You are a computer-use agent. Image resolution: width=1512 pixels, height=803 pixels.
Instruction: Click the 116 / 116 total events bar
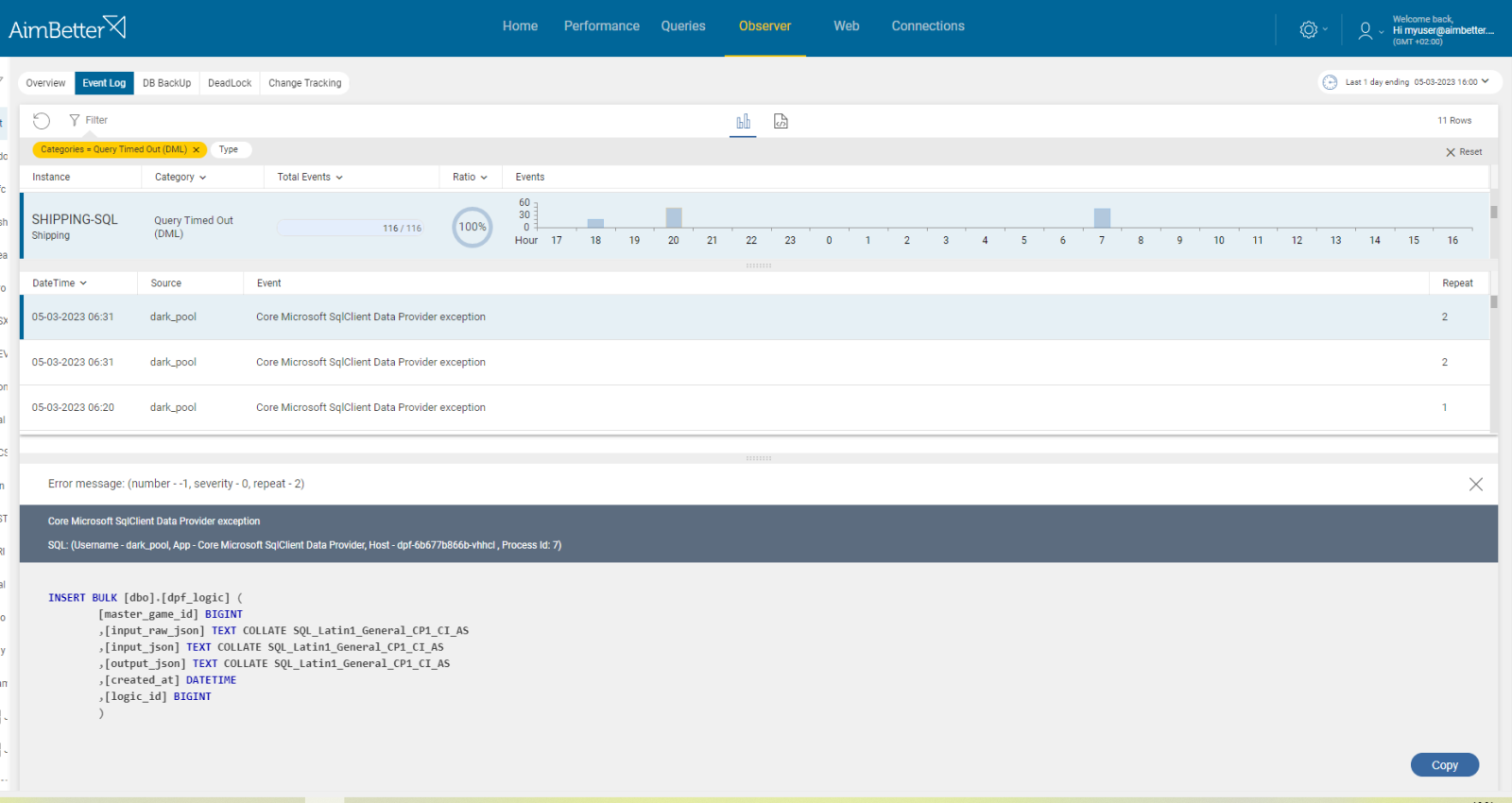click(x=351, y=228)
